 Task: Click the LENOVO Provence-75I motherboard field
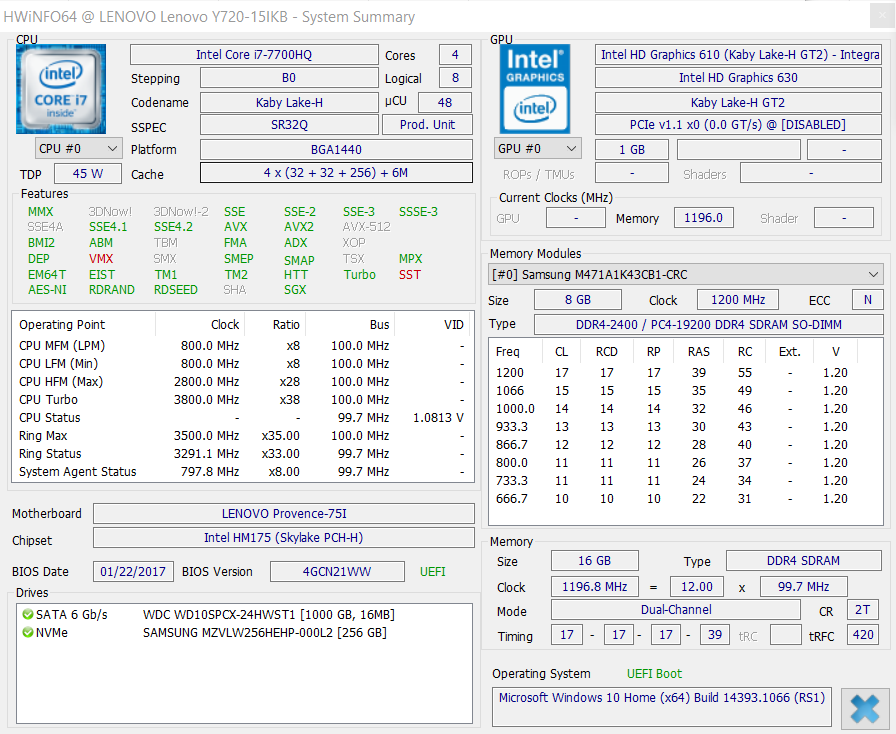tap(284, 513)
